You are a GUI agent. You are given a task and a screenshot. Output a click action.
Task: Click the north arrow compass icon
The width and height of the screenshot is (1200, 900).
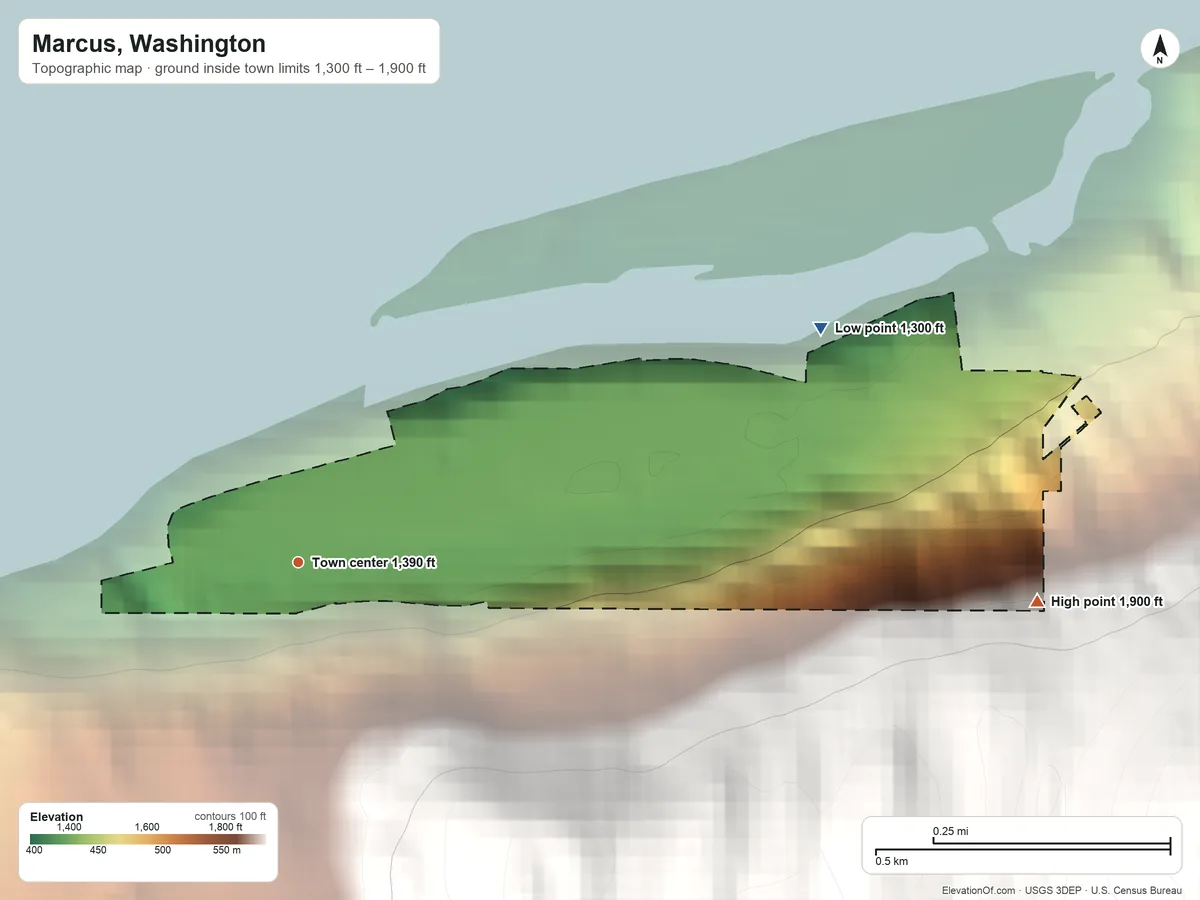pos(1159,49)
